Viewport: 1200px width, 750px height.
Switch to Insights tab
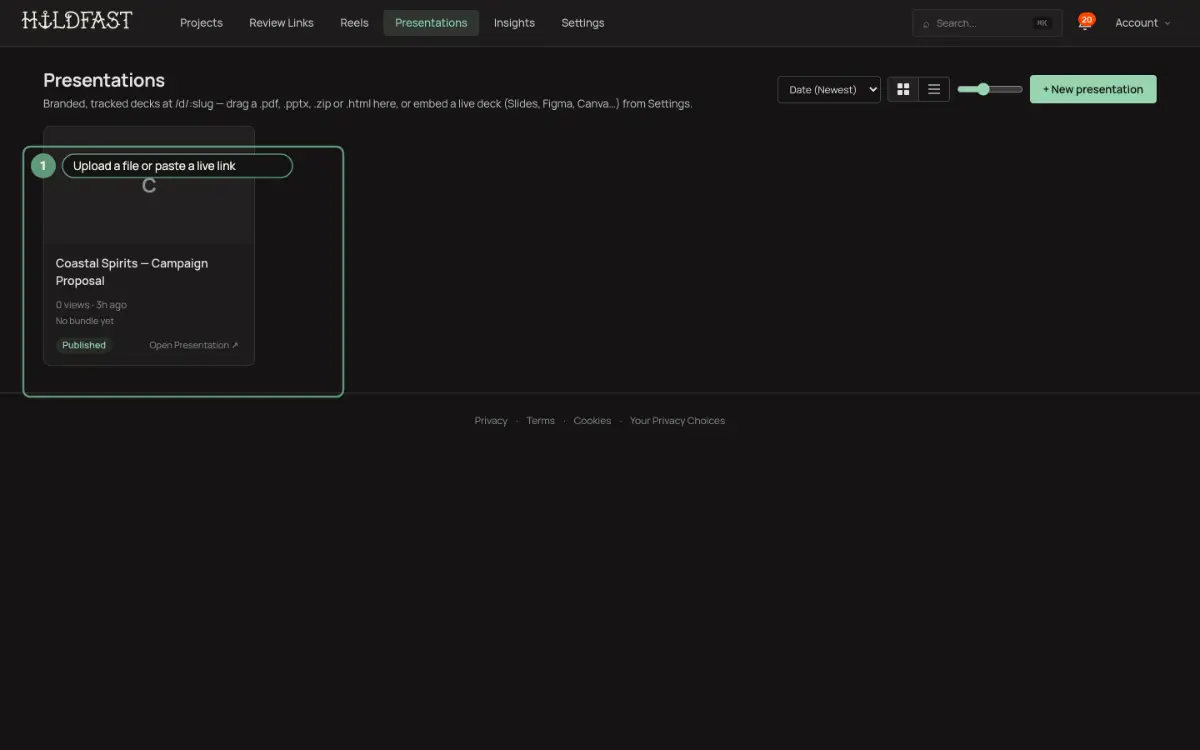coord(514,23)
